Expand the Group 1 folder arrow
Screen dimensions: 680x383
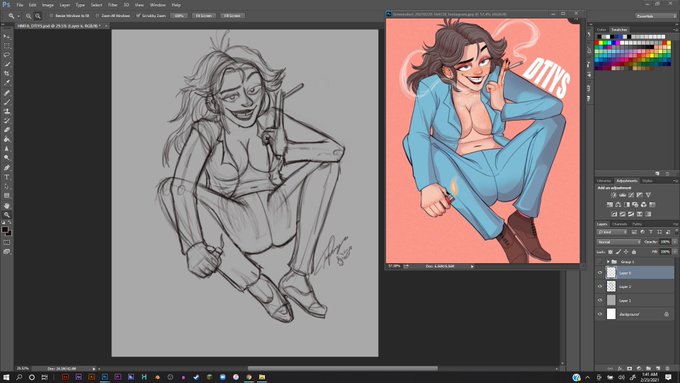coord(608,262)
